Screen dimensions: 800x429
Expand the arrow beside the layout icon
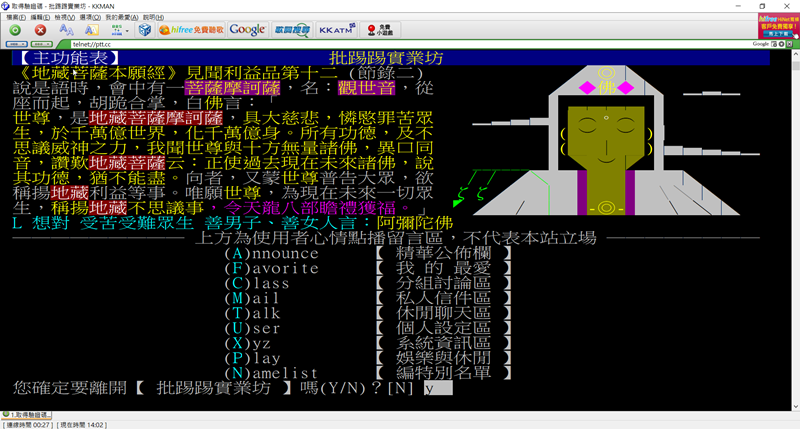point(127,31)
